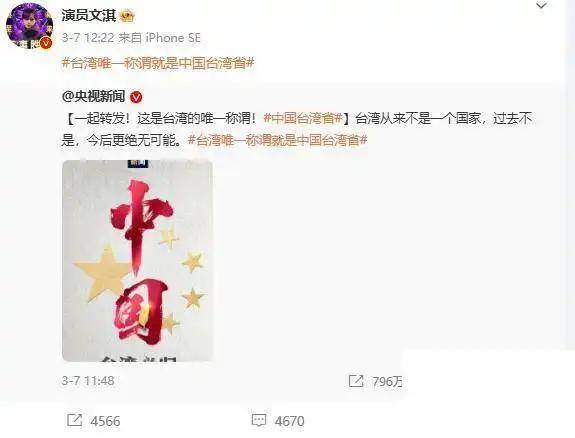Click the 央视新闻 verified V badge
The width and height of the screenshot is (575, 438).
pyautogui.click(x=136, y=97)
